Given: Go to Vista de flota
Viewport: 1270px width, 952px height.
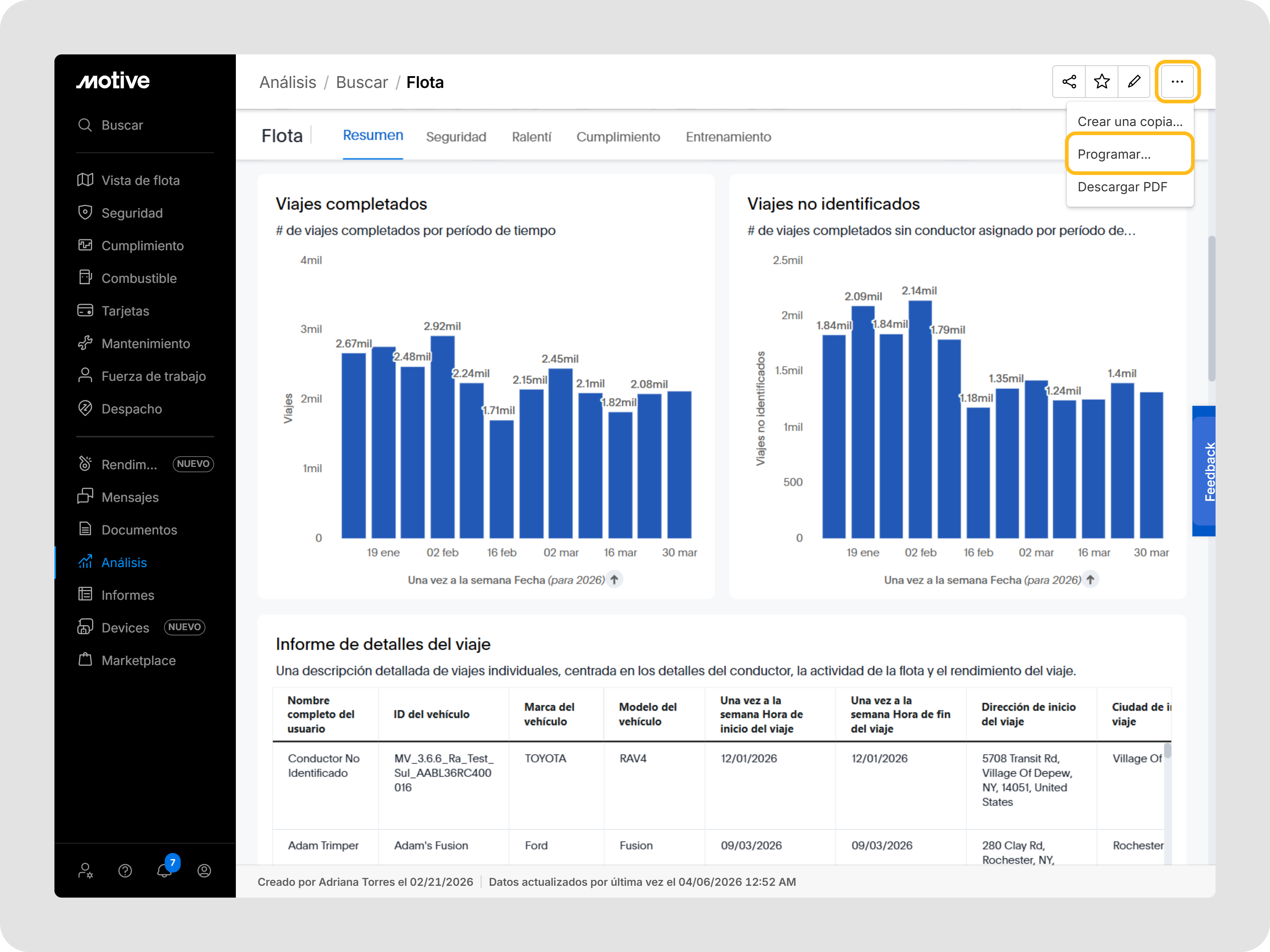Looking at the screenshot, I should tap(140, 180).
